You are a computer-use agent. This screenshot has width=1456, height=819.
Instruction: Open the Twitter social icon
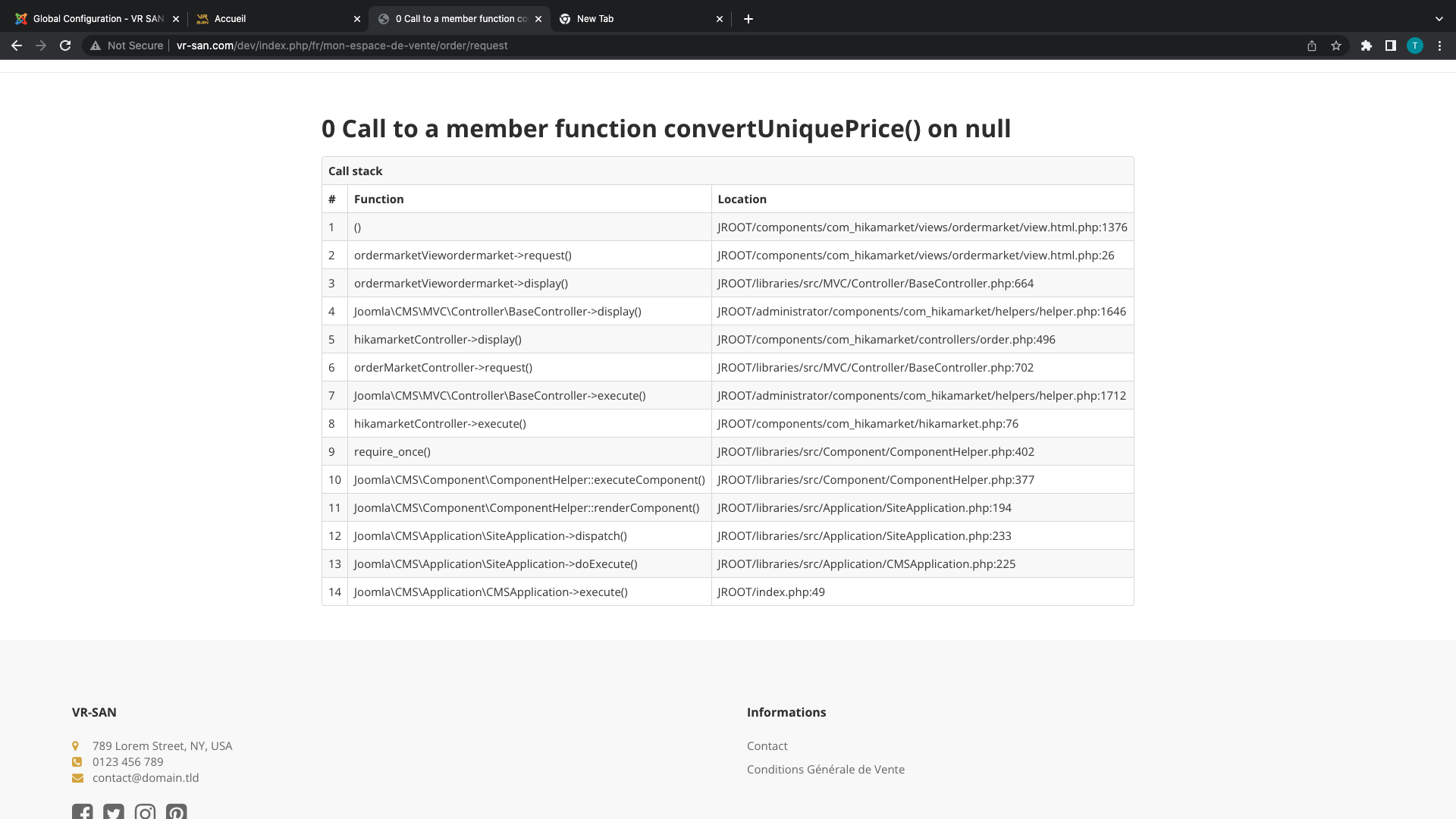[114, 812]
